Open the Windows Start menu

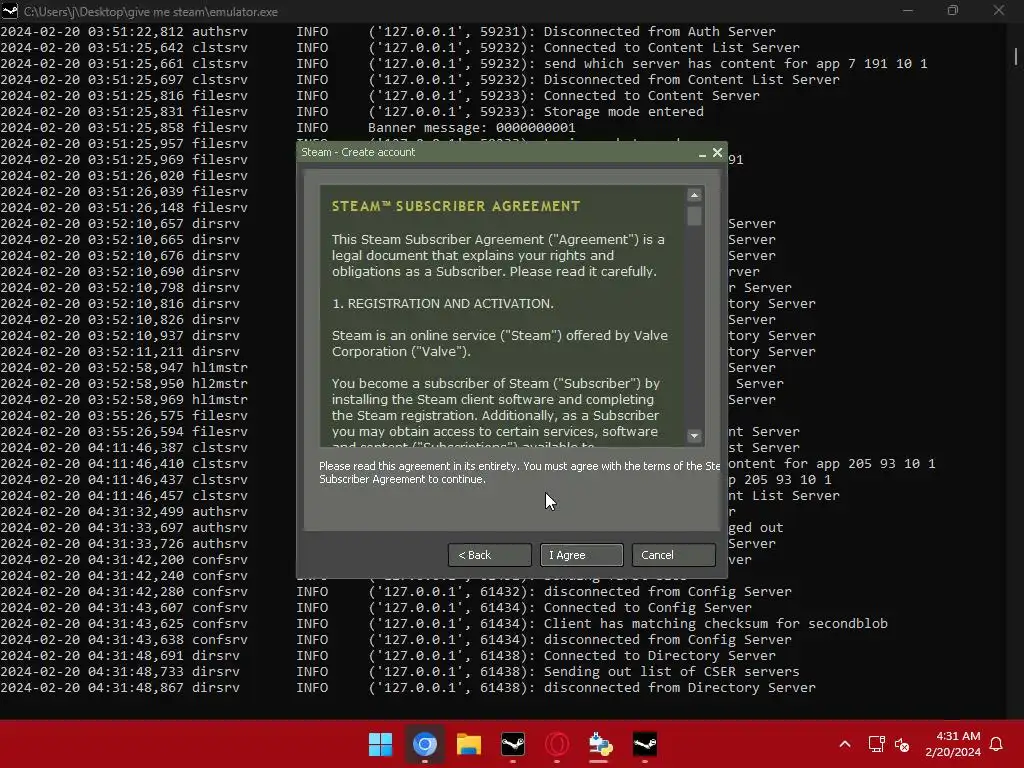pos(380,744)
